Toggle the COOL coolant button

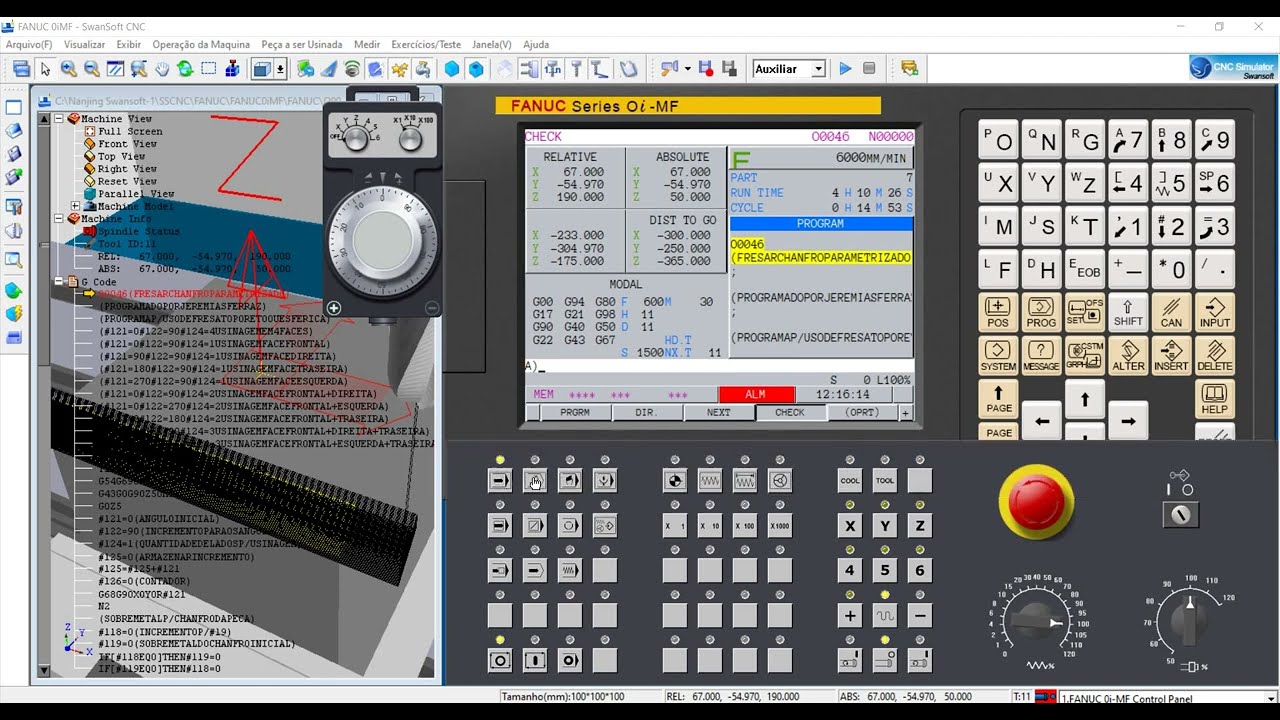click(850, 481)
